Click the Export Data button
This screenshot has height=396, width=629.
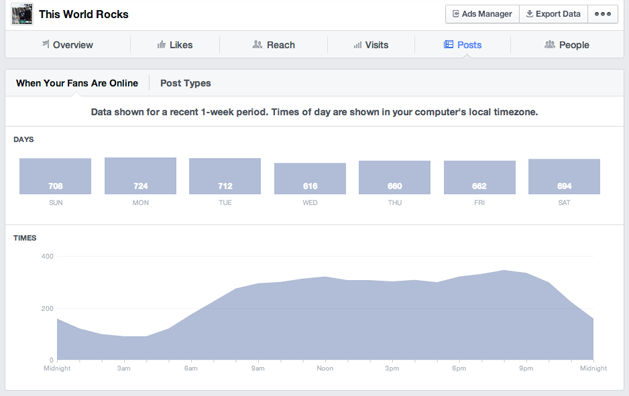553,14
